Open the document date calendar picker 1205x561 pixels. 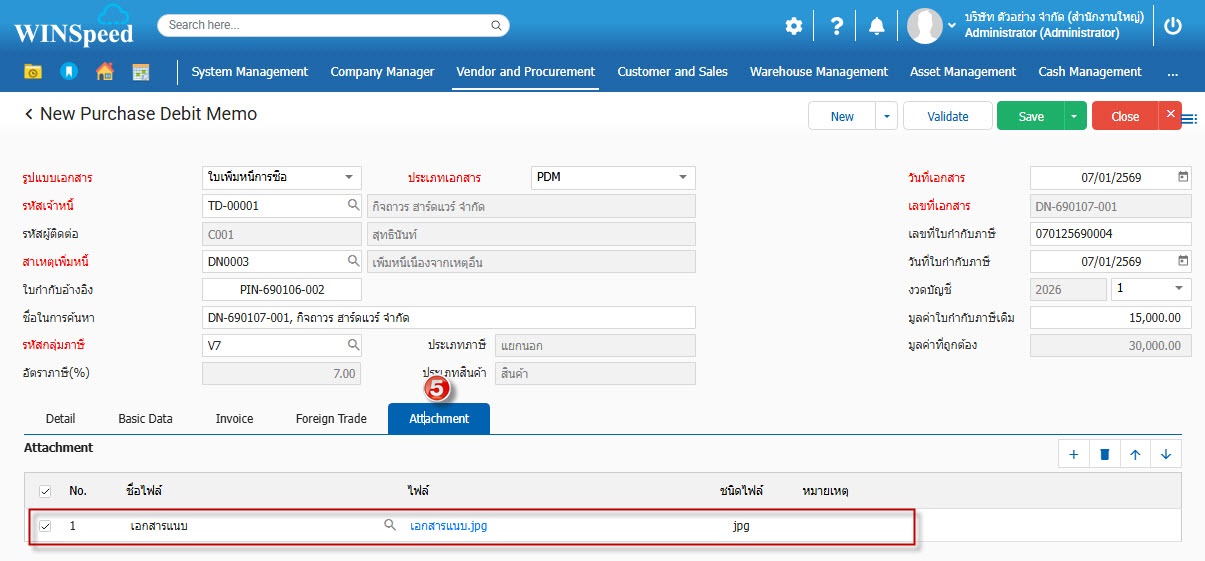tap(1183, 177)
